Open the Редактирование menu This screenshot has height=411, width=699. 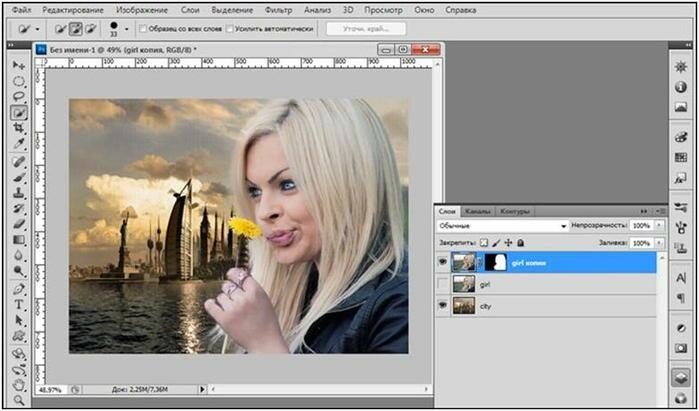(x=74, y=10)
